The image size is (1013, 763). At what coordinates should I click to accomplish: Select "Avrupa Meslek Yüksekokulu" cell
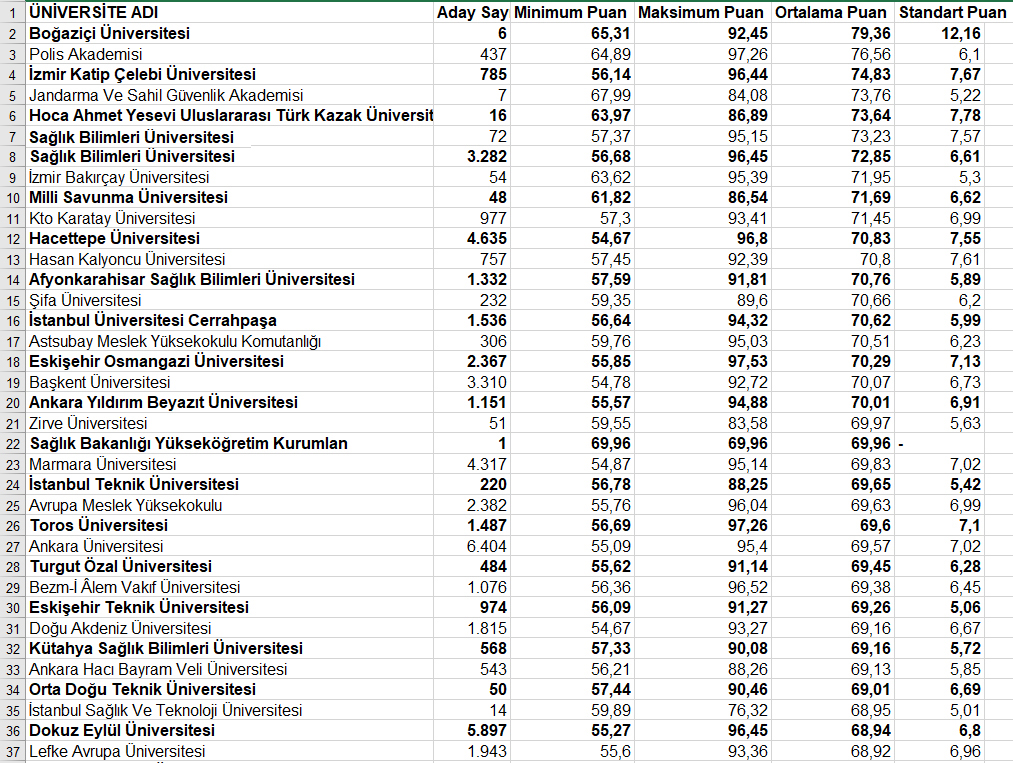[230, 505]
